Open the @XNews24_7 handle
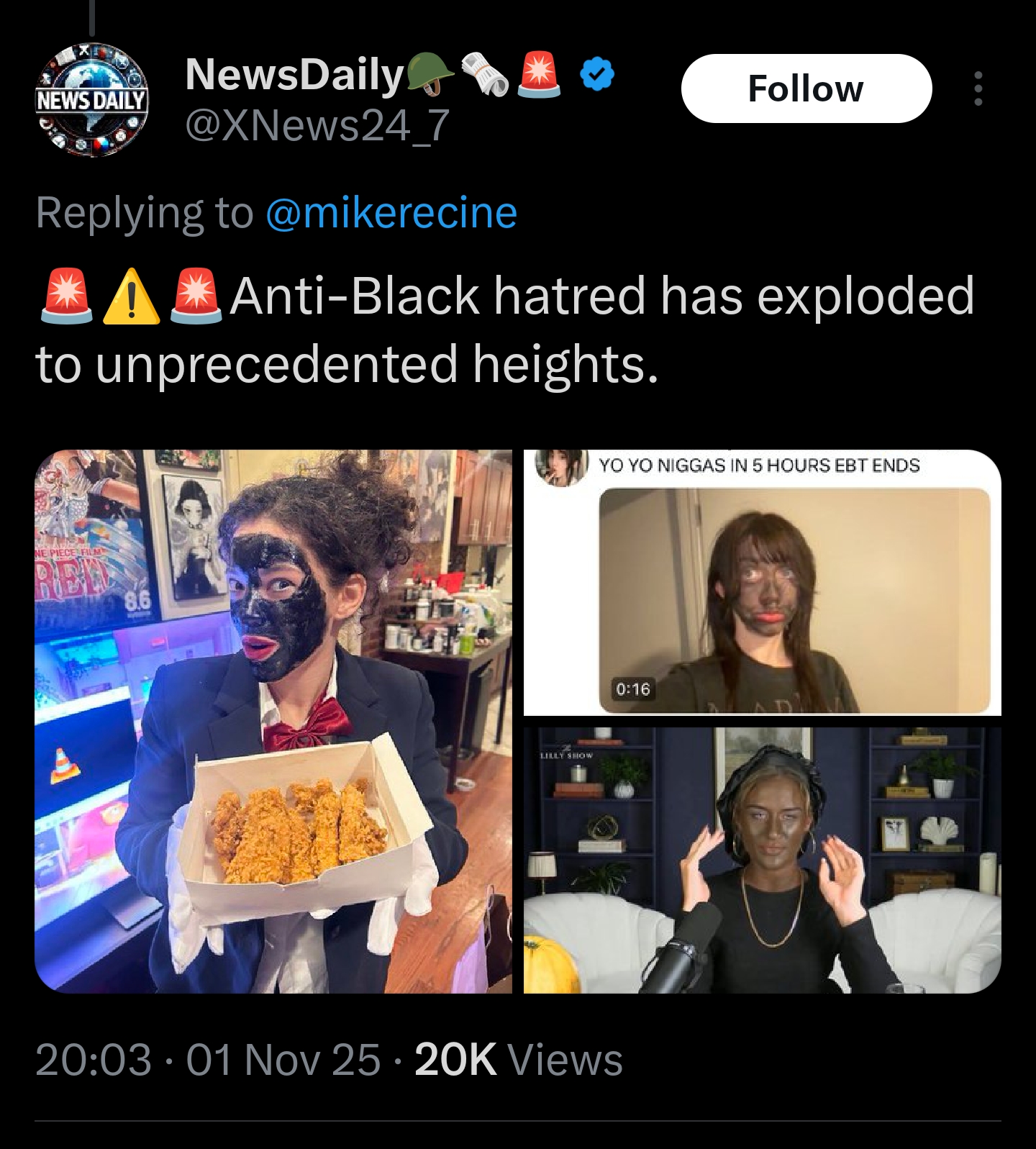This screenshot has height=1149, width=1036. pos(317,125)
